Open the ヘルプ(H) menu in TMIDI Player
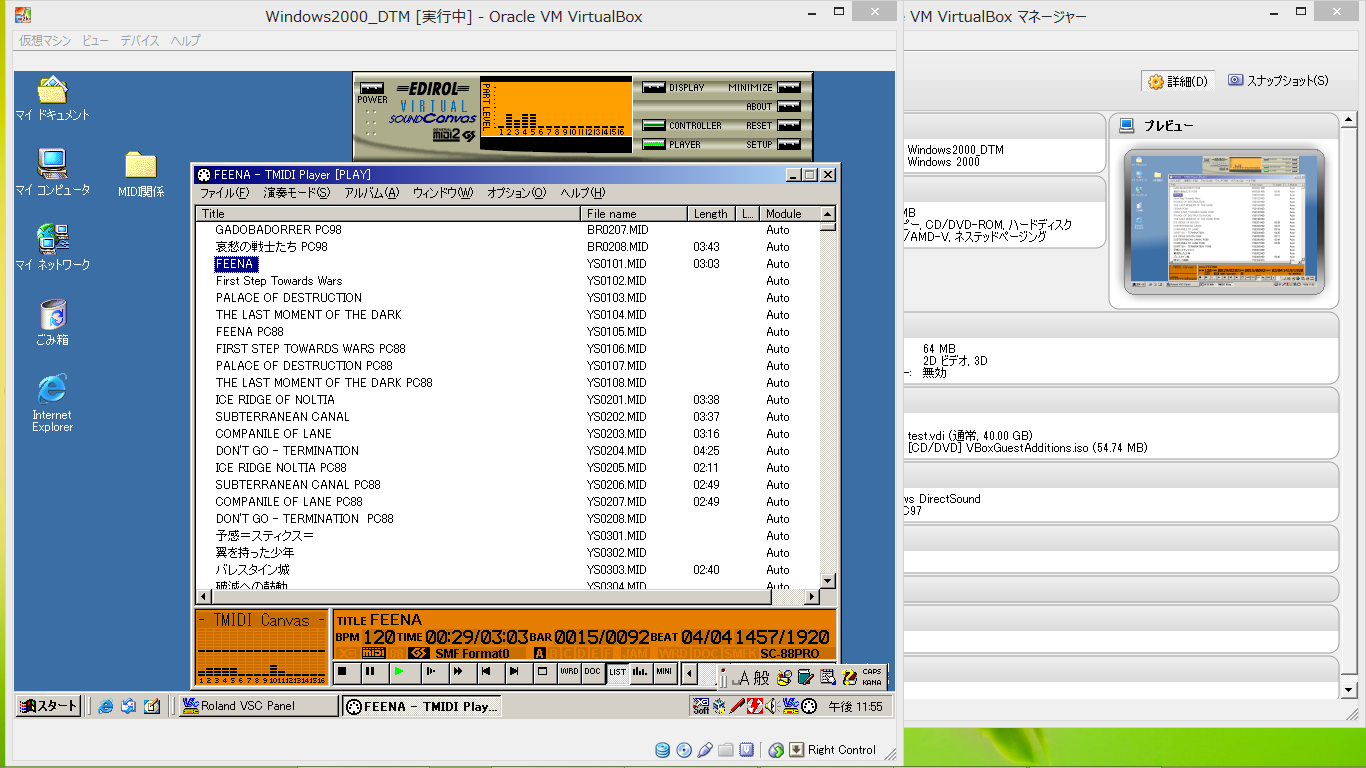 582,193
